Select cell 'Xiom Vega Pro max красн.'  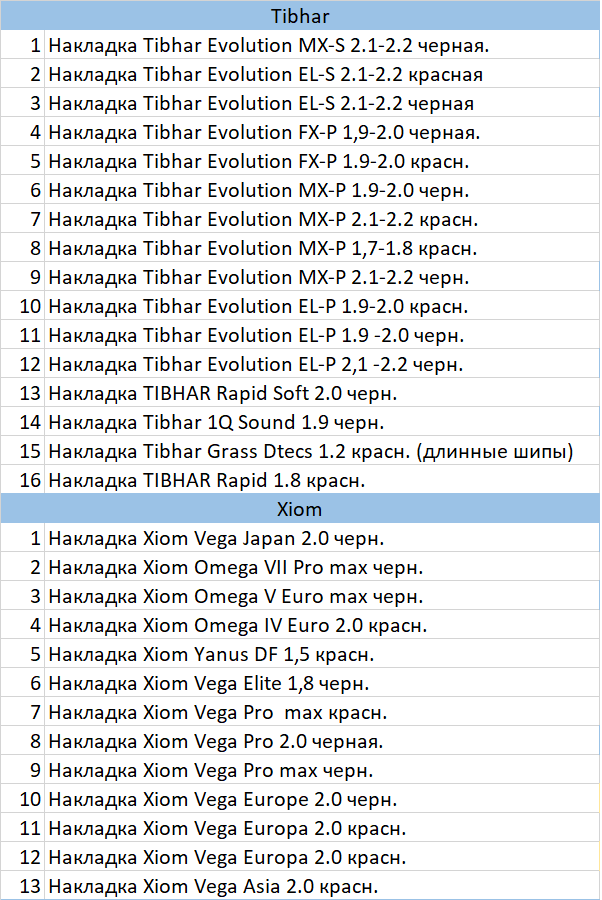point(322,712)
